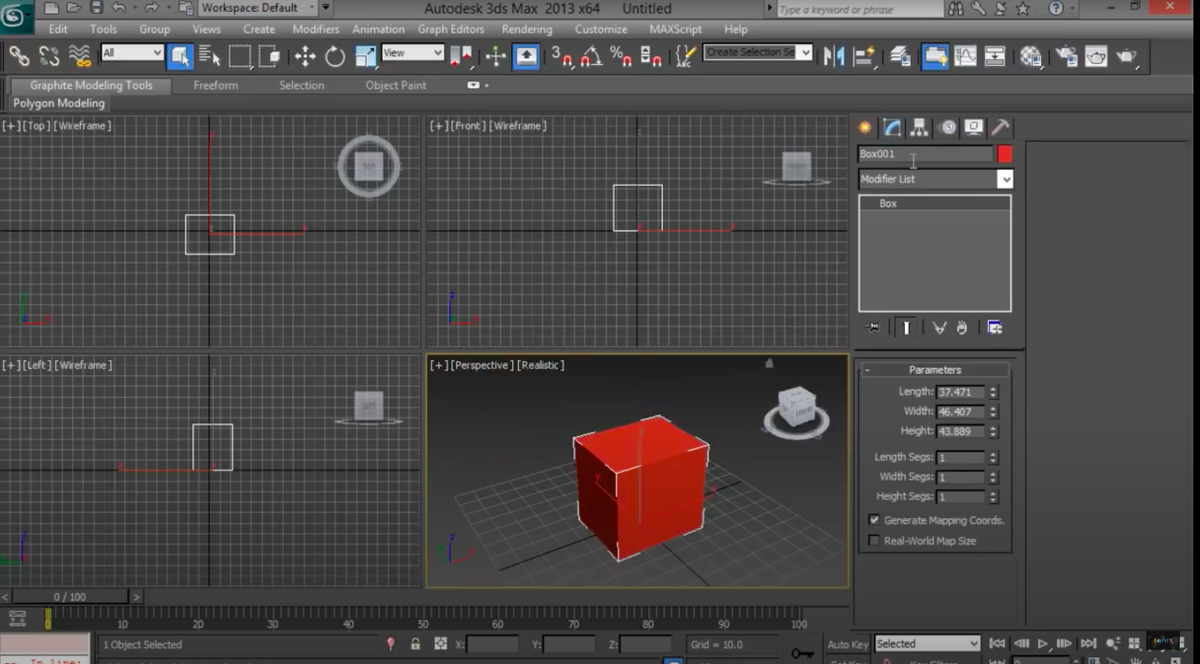The image size is (1200, 664).
Task: Open the Layer Manager
Action: click(900, 56)
